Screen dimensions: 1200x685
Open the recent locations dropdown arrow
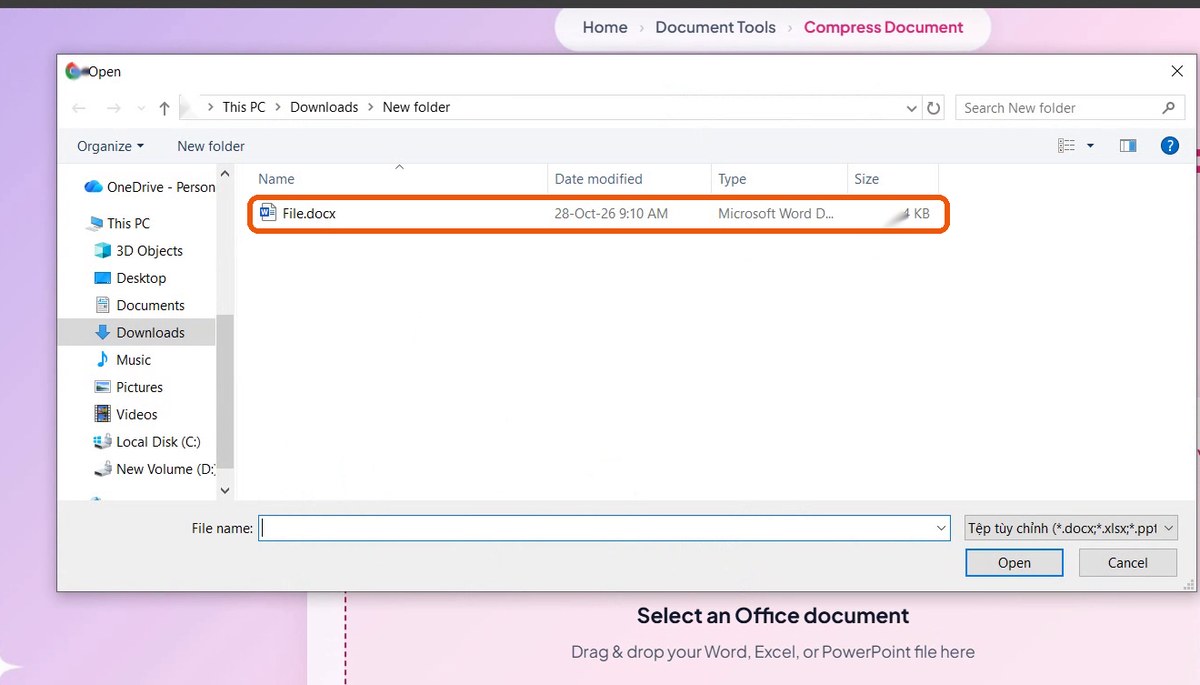click(139, 108)
